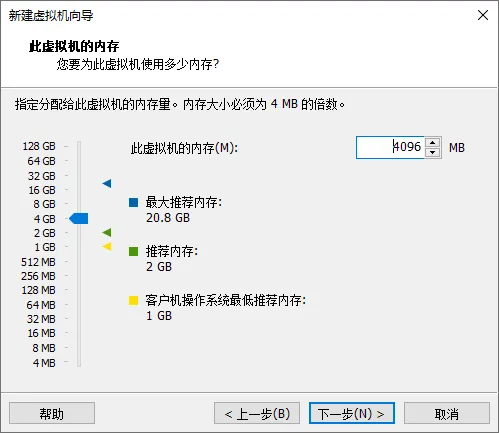
Task: Click the 8 GB slider label
Action: point(44,204)
